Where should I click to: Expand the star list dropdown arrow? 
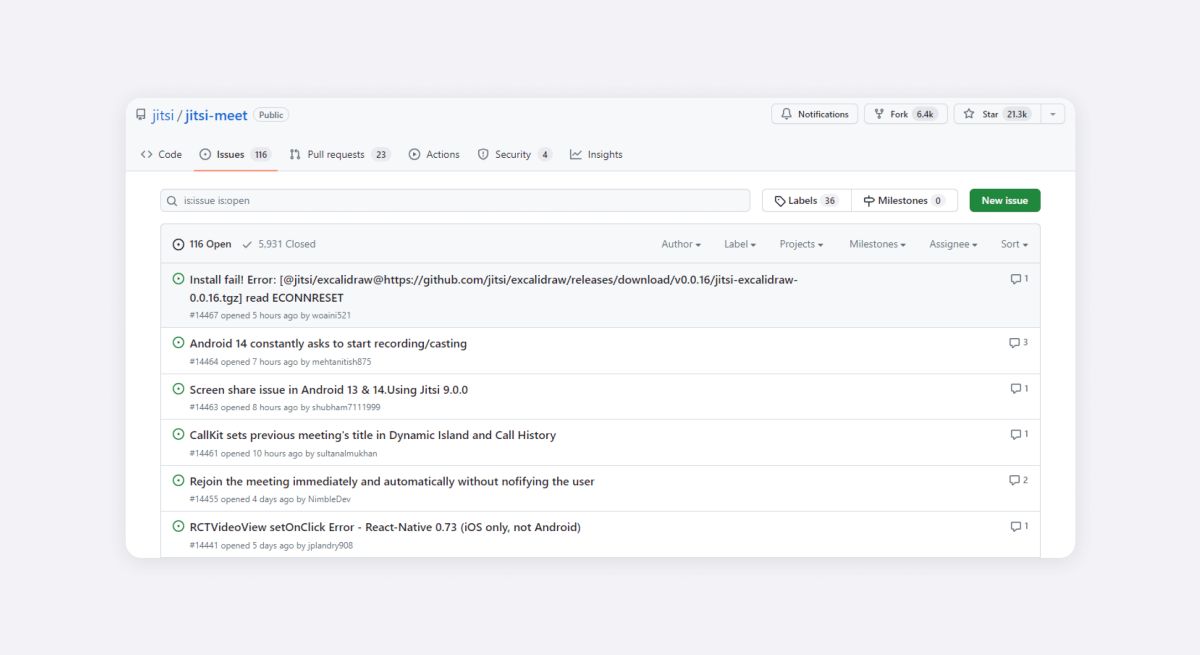click(x=1052, y=115)
